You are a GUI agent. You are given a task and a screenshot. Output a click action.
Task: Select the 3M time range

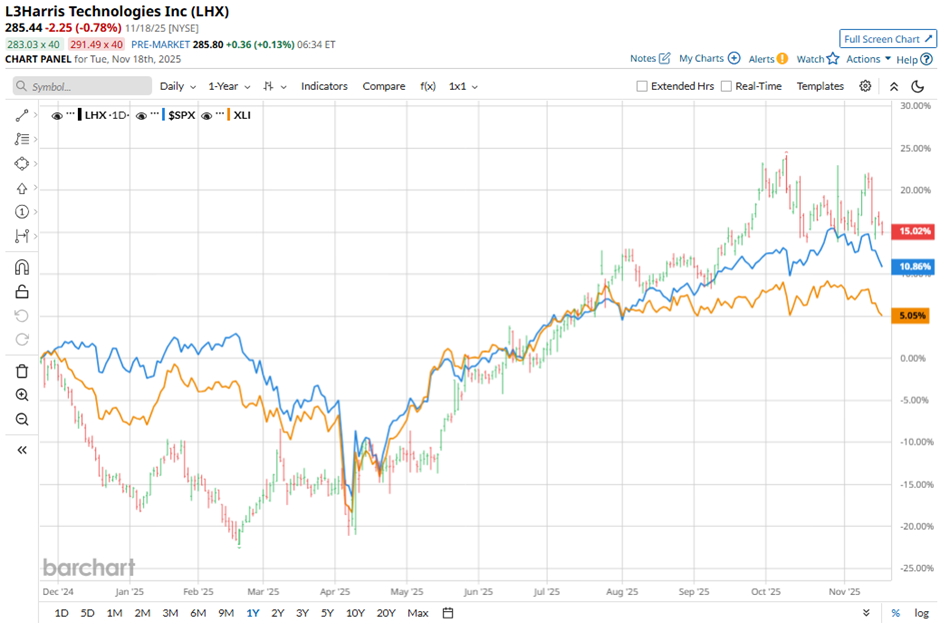[170, 613]
